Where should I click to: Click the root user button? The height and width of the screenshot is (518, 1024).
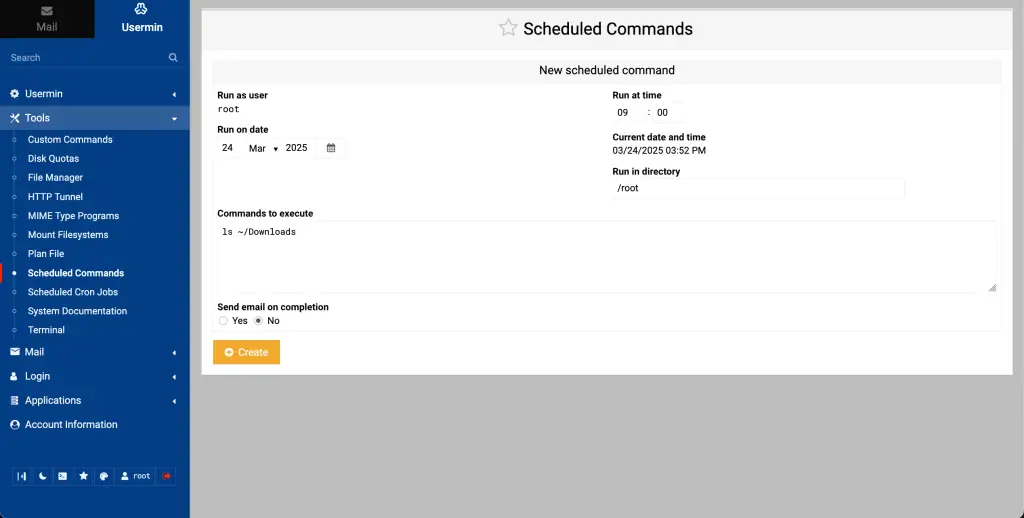pos(136,476)
